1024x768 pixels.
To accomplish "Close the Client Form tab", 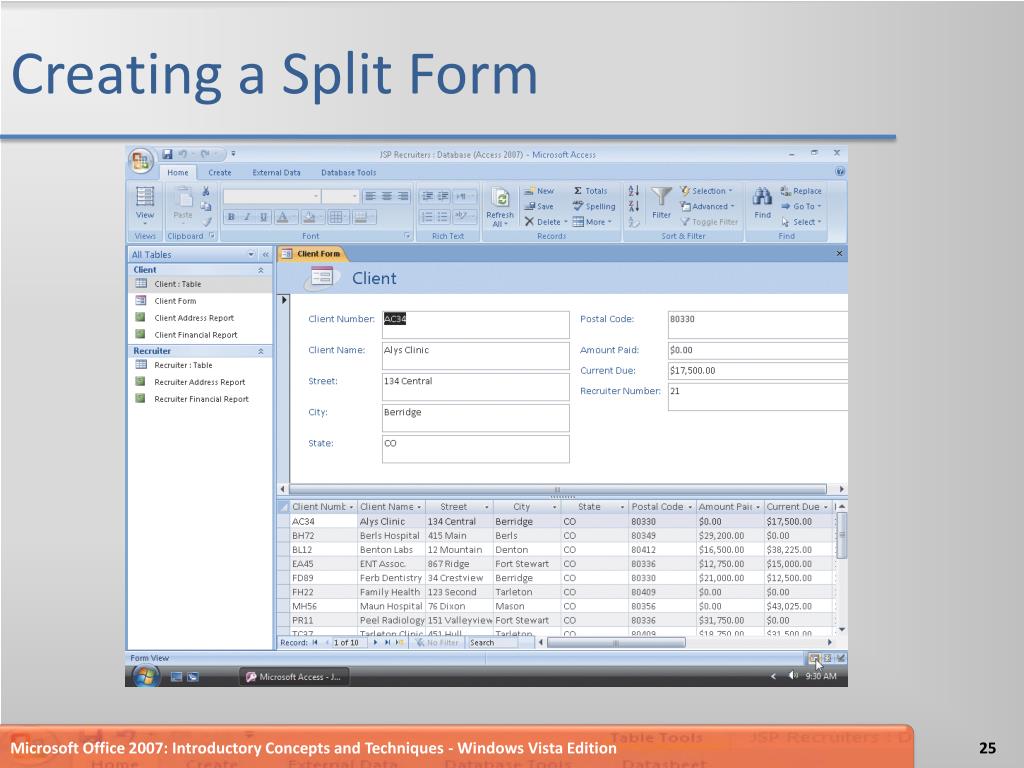I will [x=839, y=253].
